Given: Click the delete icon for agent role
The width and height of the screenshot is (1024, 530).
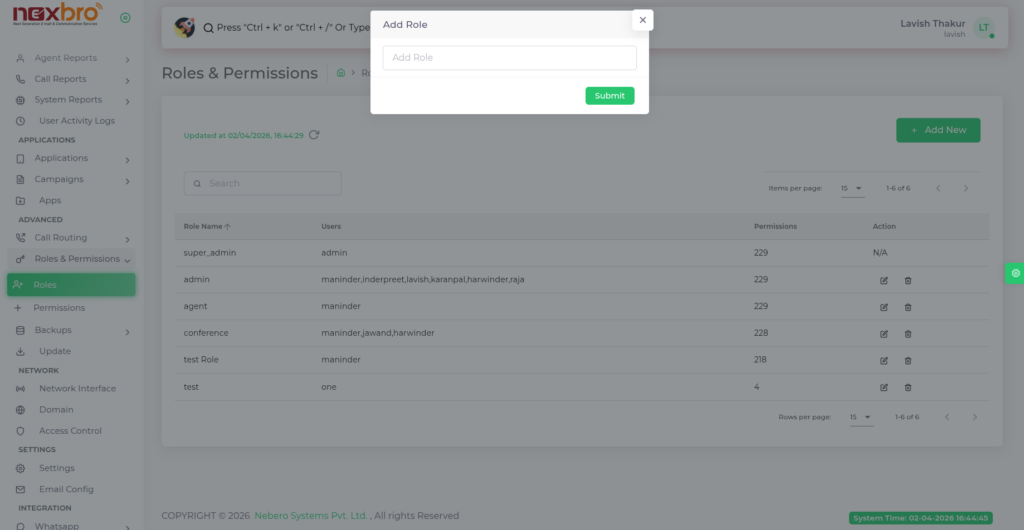Looking at the screenshot, I should [x=908, y=307].
